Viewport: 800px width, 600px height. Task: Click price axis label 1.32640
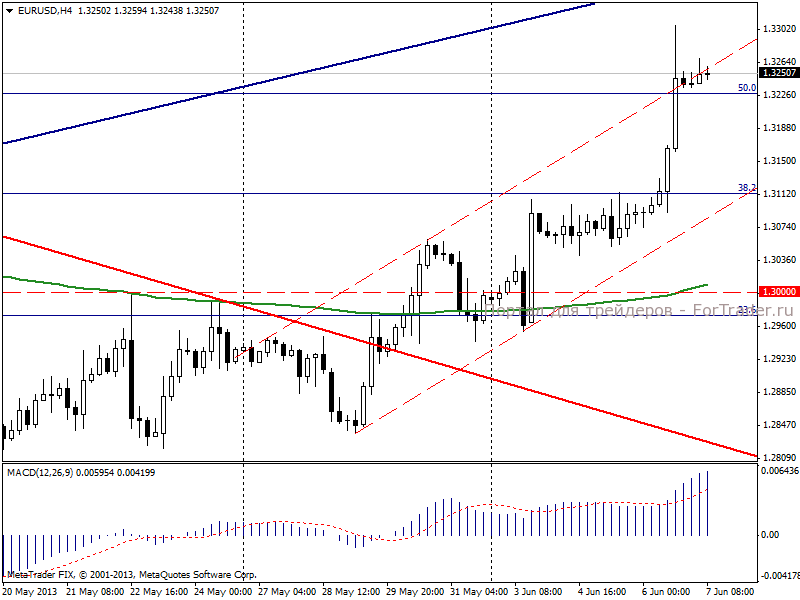(x=779, y=62)
